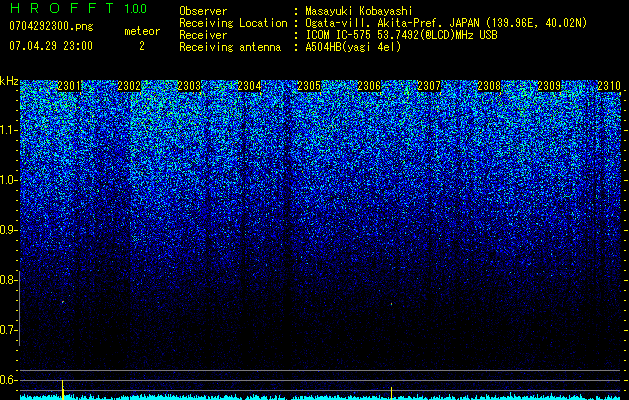This screenshot has width=629, height=400.
Task: Click the 0.7 kHz axis label
Action: [x=8, y=330]
